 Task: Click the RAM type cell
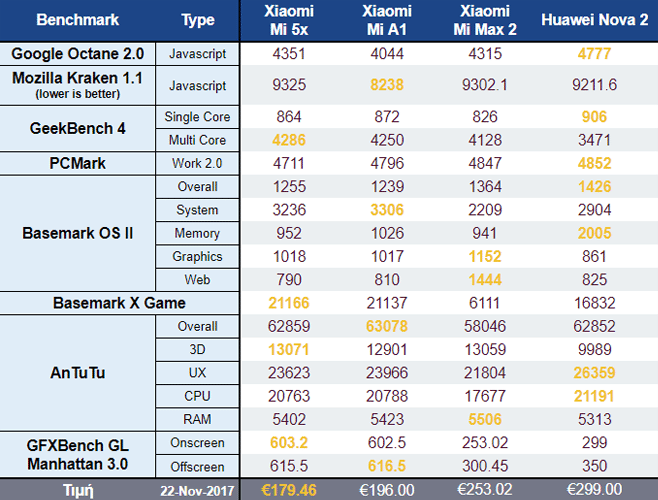click(x=197, y=419)
